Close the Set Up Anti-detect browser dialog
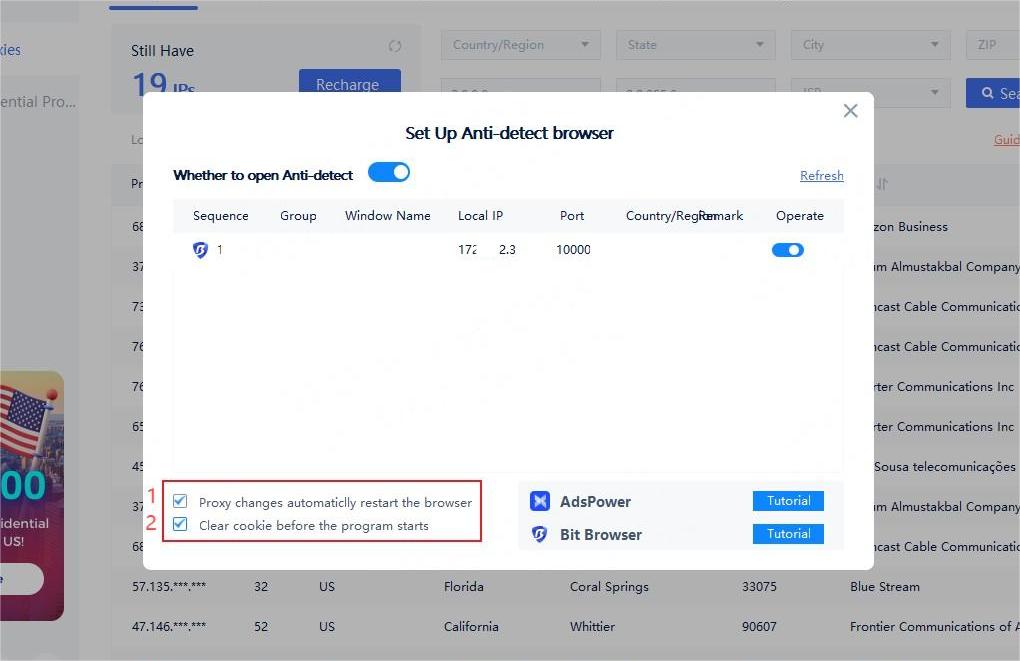The width and height of the screenshot is (1020, 661). (x=850, y=111)
